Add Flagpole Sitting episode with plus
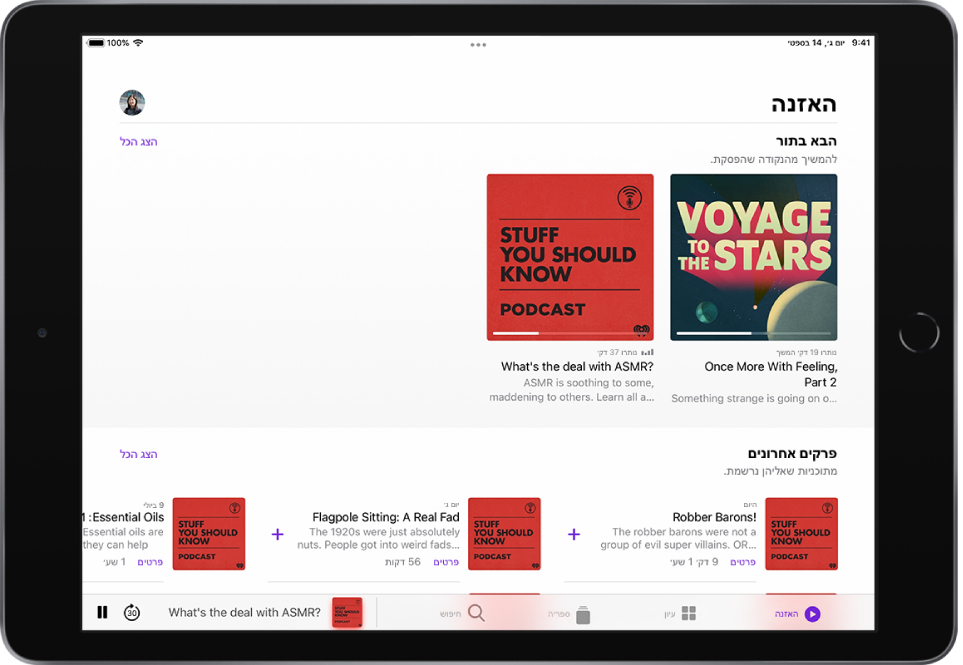Viewport: 963px width, 665px height. click(x=278, y=534)
